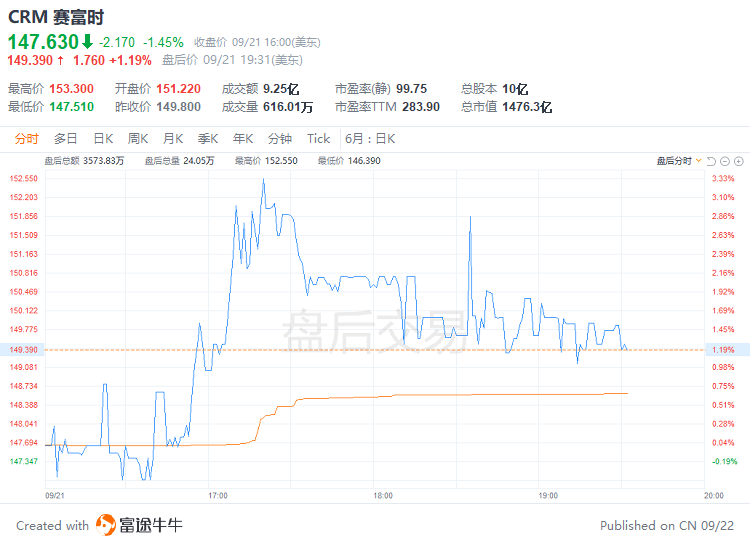Click the Published on CN 09/22 text
The height and width of the screenshot is (546, 750).
tap(667, 525)
